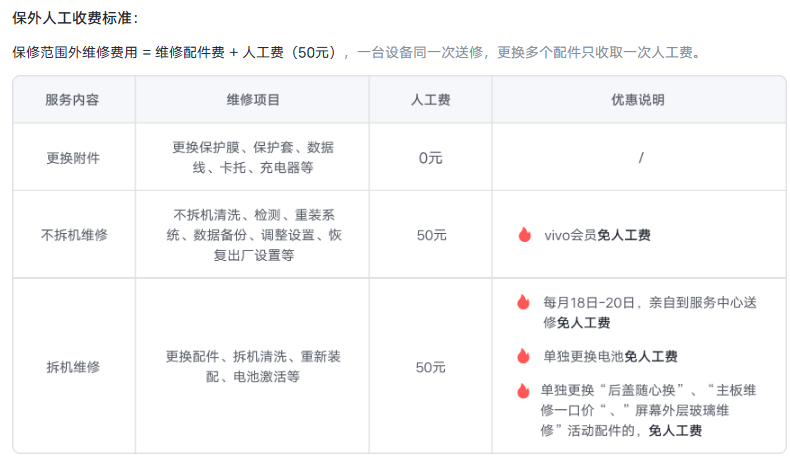Select the 维修项目 column header

(252, 100)
